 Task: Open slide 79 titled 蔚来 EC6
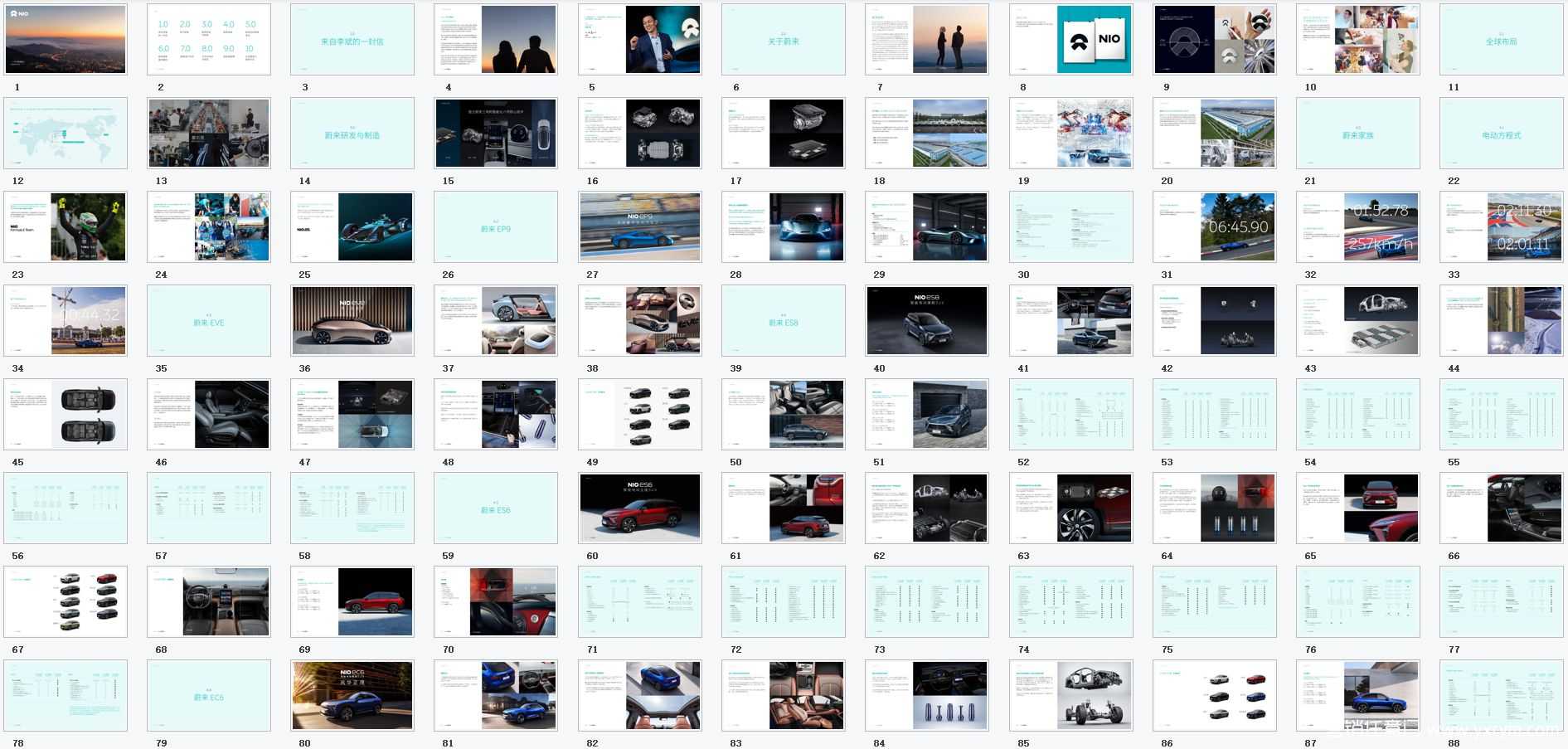coord(209,695)
